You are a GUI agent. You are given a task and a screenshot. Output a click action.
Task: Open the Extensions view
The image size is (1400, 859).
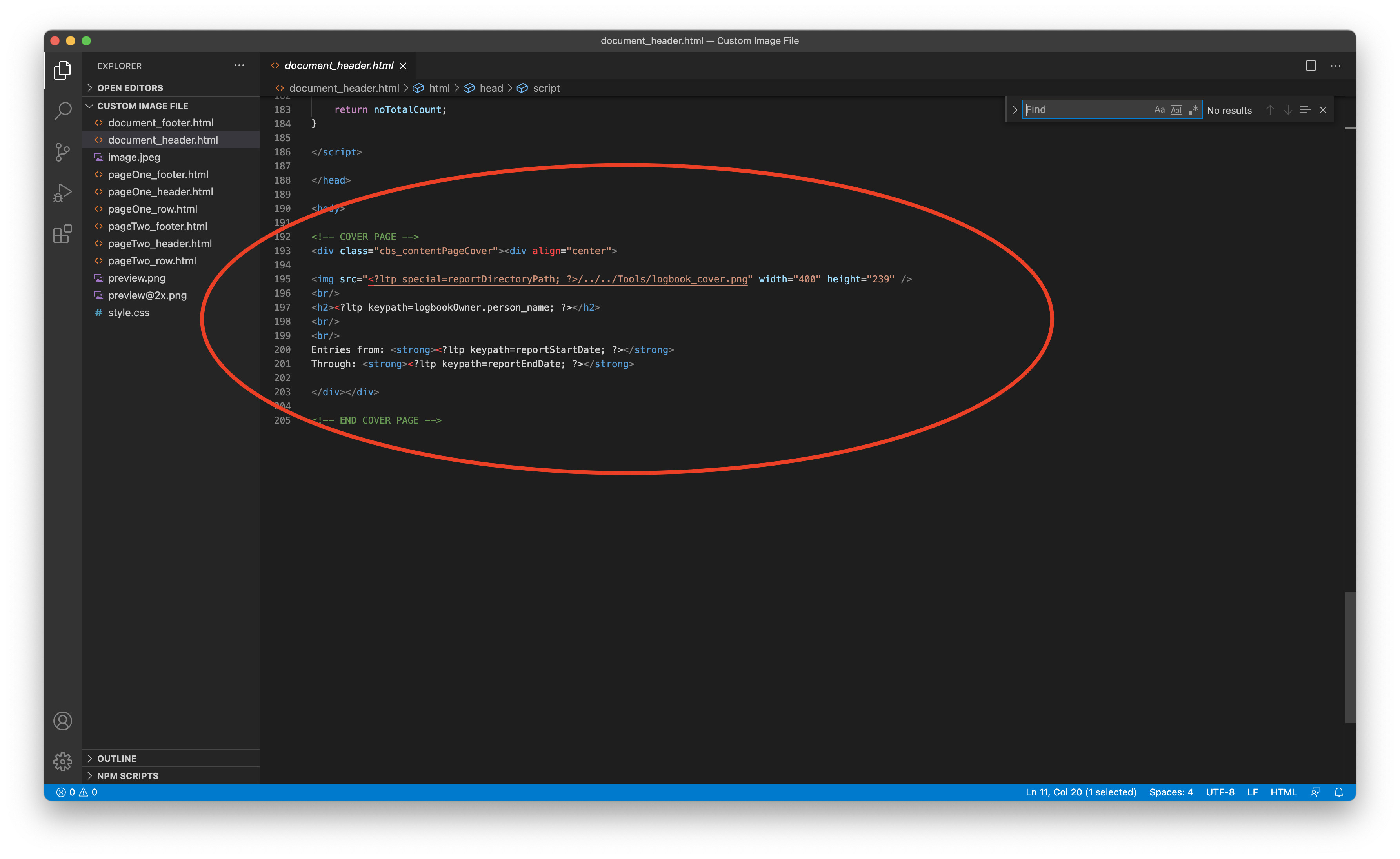point(62,234)
